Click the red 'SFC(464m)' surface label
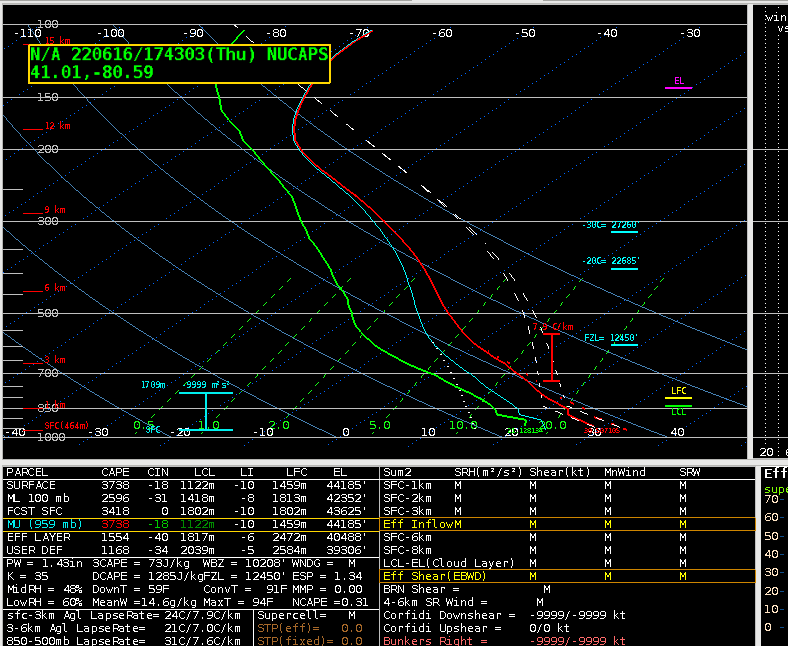The image size is (788, 646). point(66,426)
